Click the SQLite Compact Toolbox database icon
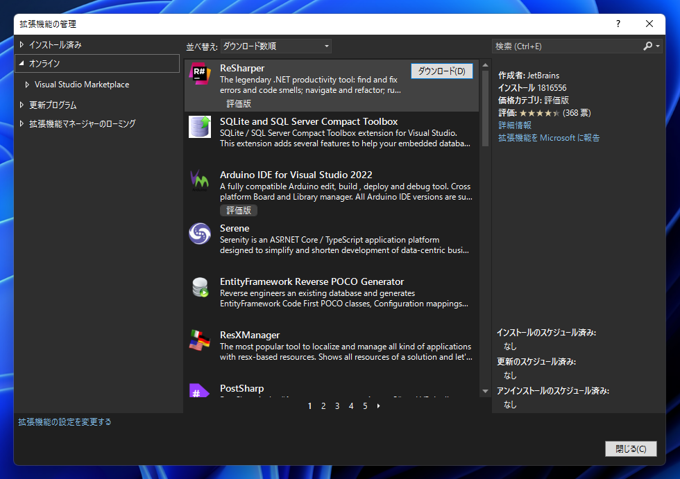Viewport: 680px width, 479px height. pos(200,127)
